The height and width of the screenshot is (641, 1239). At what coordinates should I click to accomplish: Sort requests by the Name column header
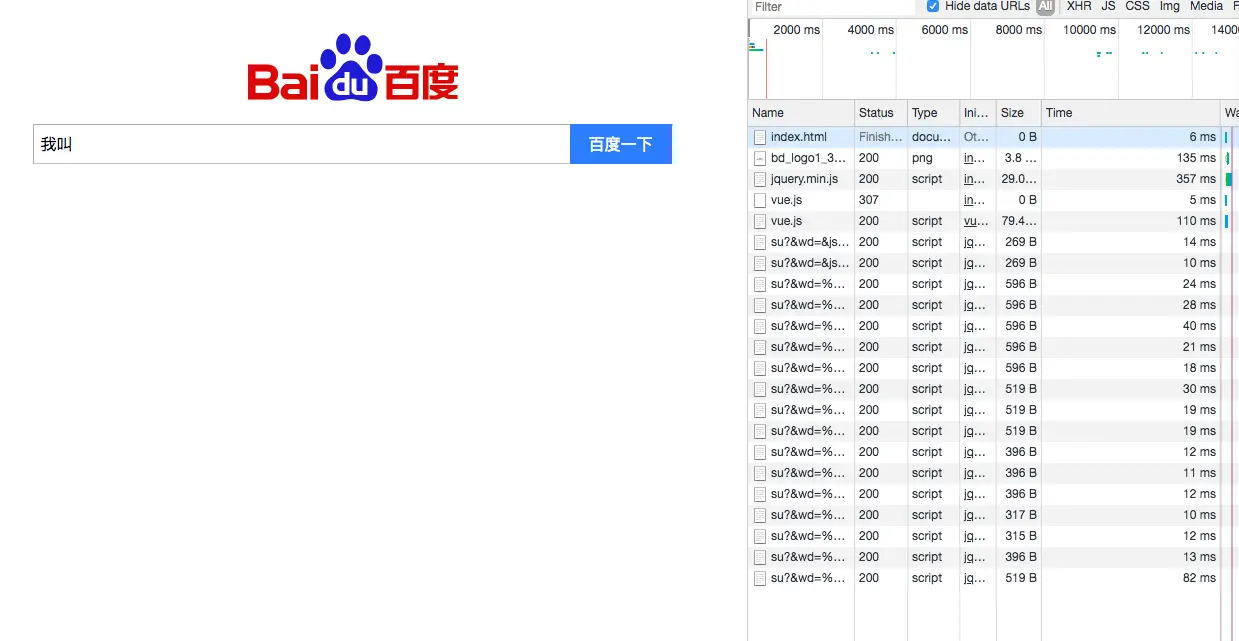tap(801, 113)
